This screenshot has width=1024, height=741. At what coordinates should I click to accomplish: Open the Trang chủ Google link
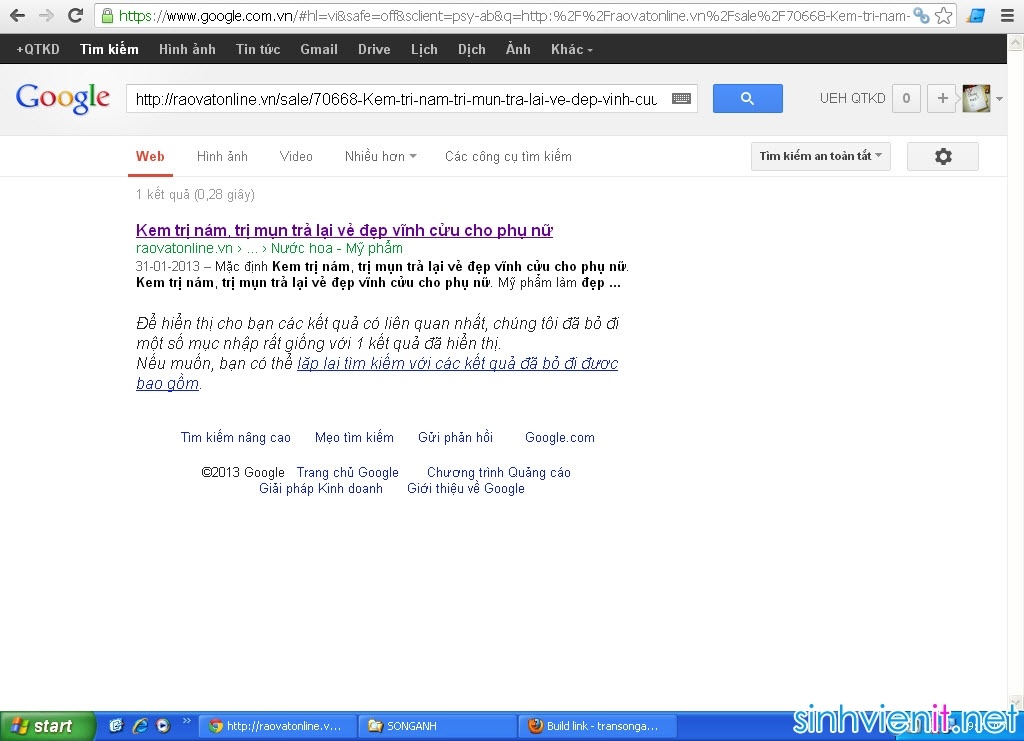point(347,473)
